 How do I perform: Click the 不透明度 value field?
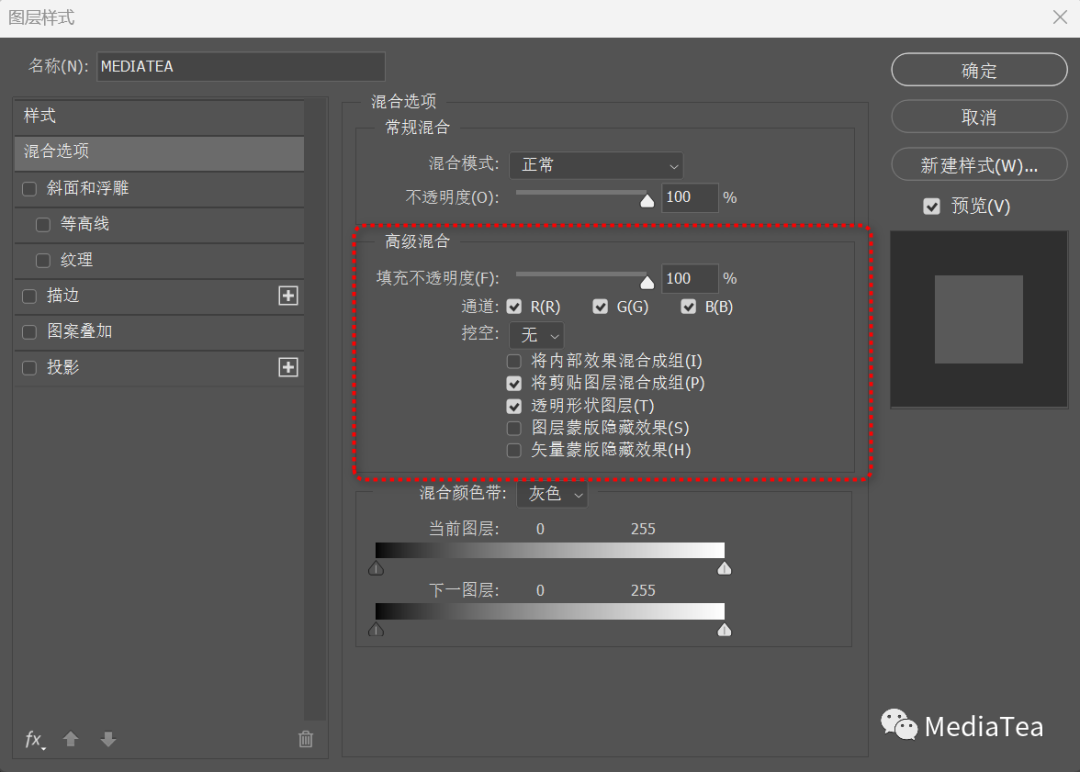(689, 198)
